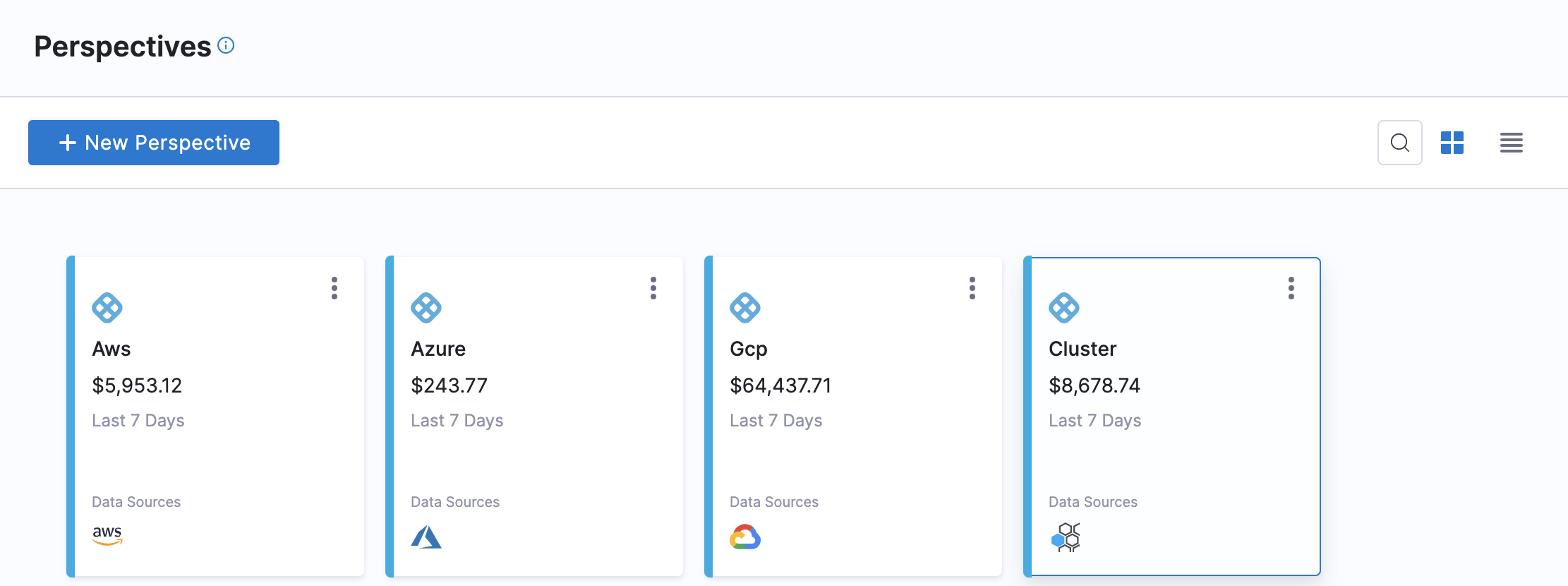Click the Kubernetes cluster data source icon
This screenshot has width=1568, height=586.
click(1066, 537)
